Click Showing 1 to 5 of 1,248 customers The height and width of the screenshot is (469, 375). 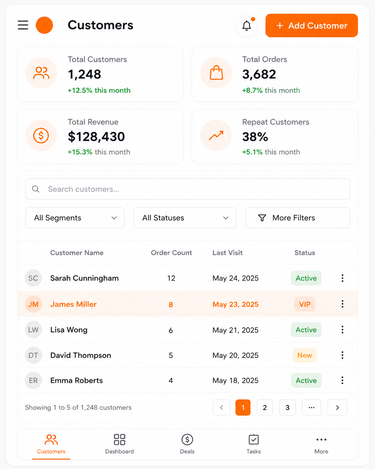[x=78, y=407]
